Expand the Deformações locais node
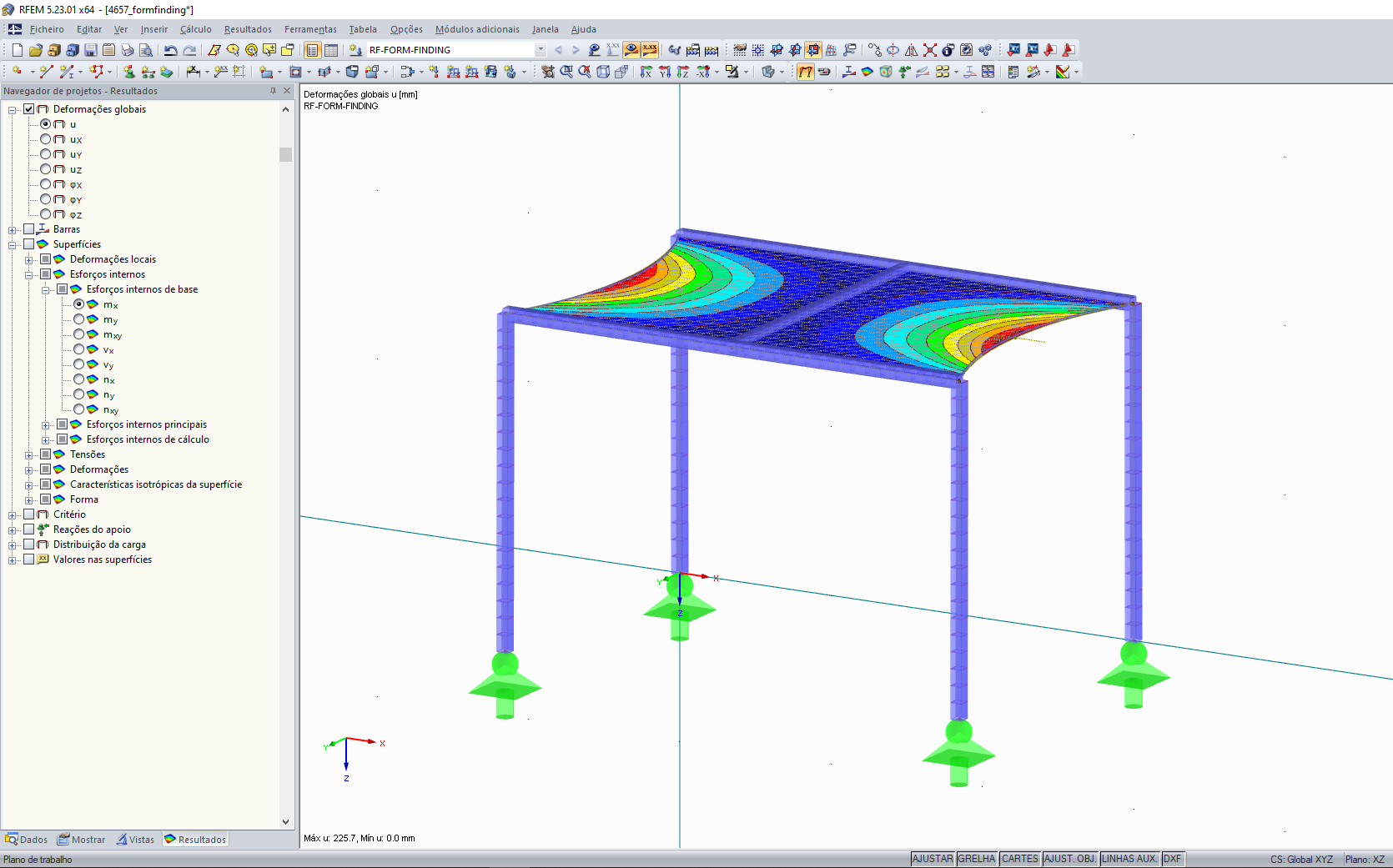The width and height of the screenshot is (1393, 868). click(x=29, y=260)
